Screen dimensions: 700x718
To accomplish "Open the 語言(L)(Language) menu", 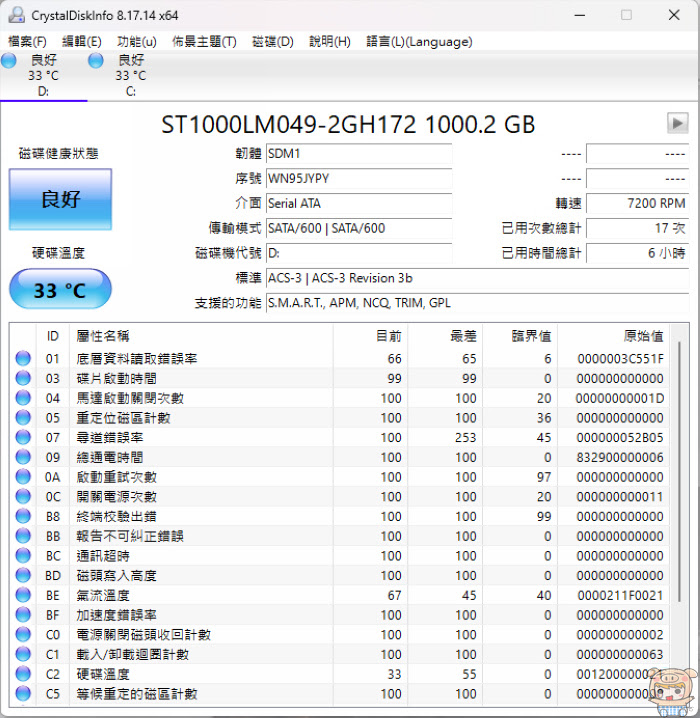I will click(x=419, y=42).
